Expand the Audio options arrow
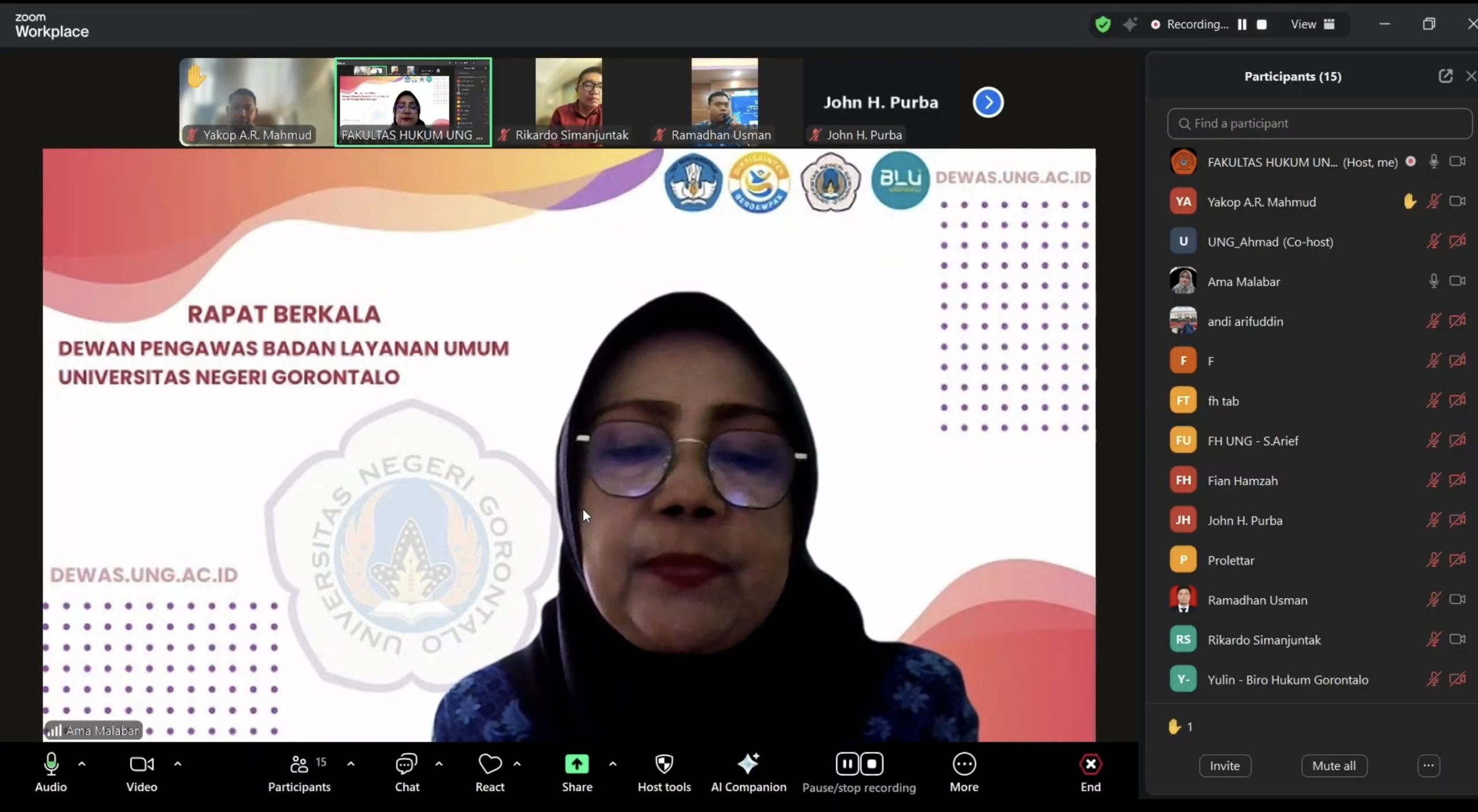 coord(82,764)
